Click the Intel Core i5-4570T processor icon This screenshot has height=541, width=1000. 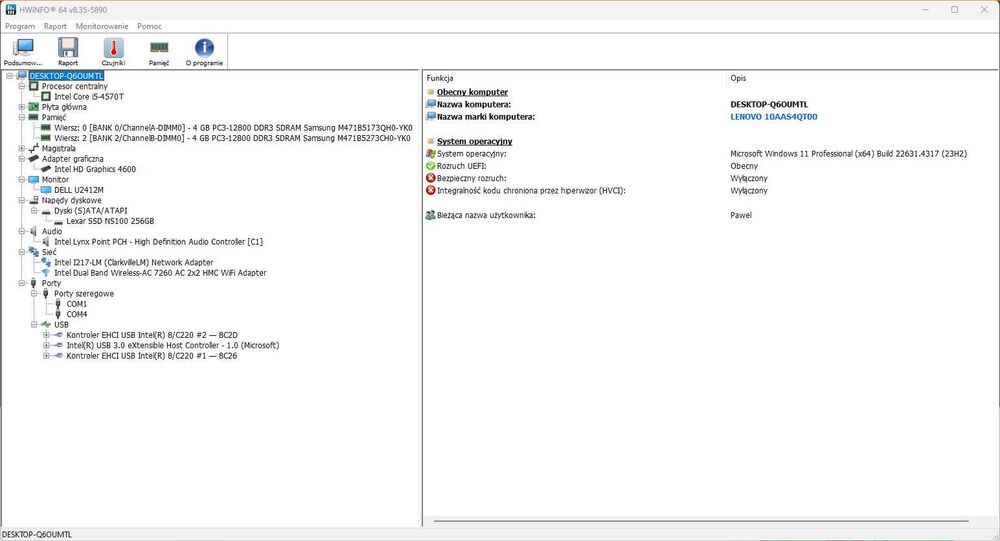46,96
